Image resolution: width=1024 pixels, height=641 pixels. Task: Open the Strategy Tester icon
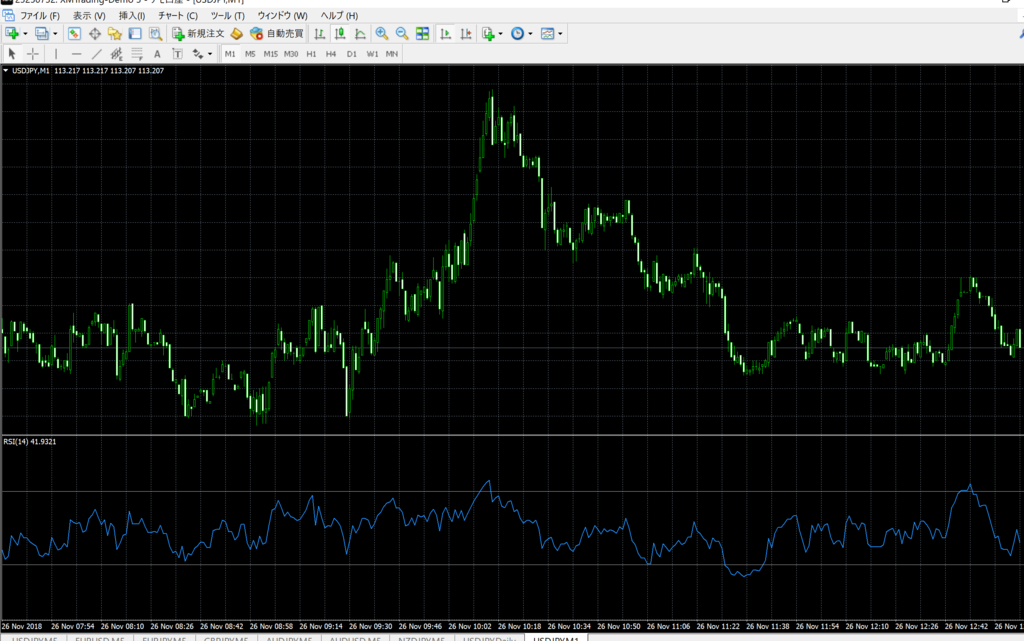pyautogui.click(x=155, y=33)
